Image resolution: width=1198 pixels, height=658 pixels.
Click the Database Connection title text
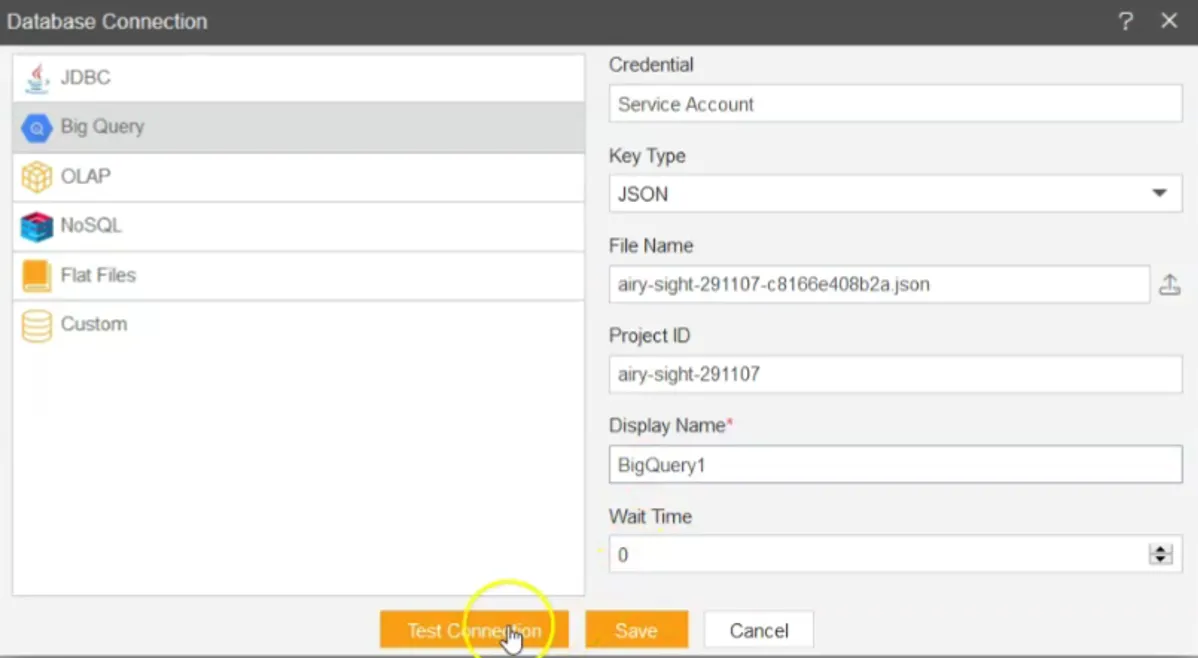coord(107,21)
